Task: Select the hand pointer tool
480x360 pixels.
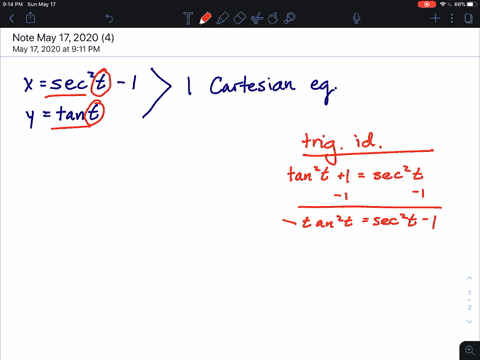Action: 273,18
